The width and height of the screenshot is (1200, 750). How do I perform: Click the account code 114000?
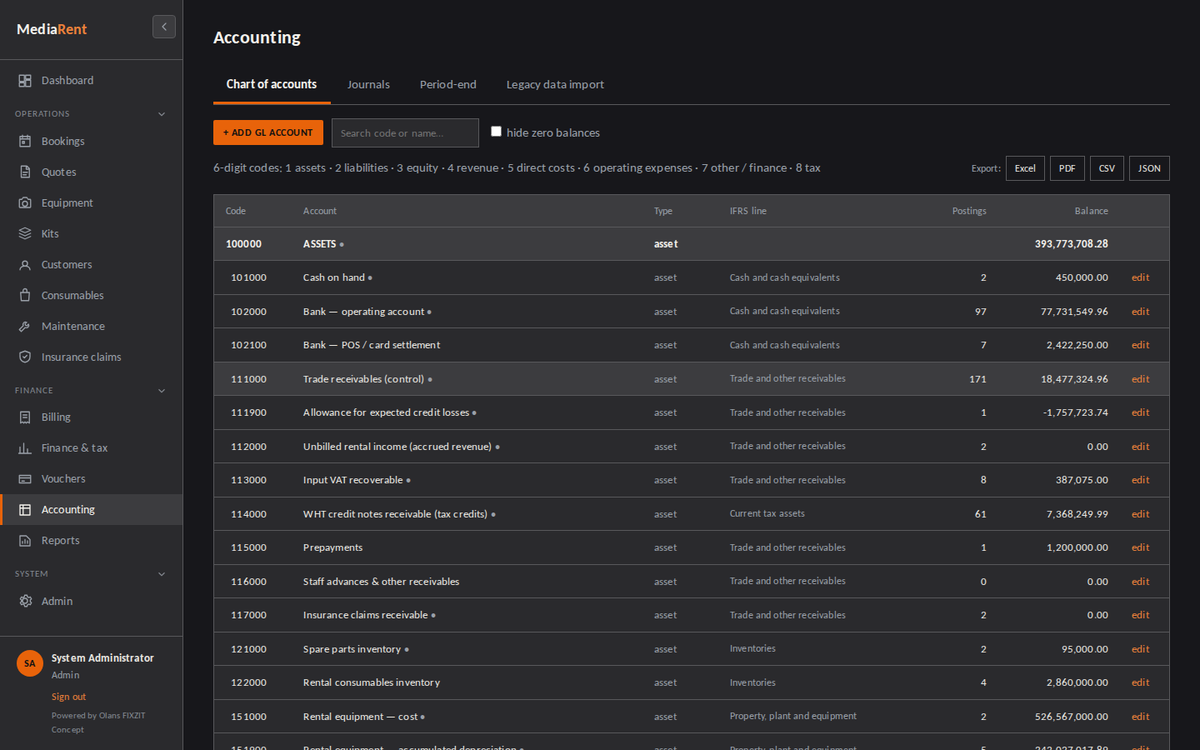coord(249,514)
